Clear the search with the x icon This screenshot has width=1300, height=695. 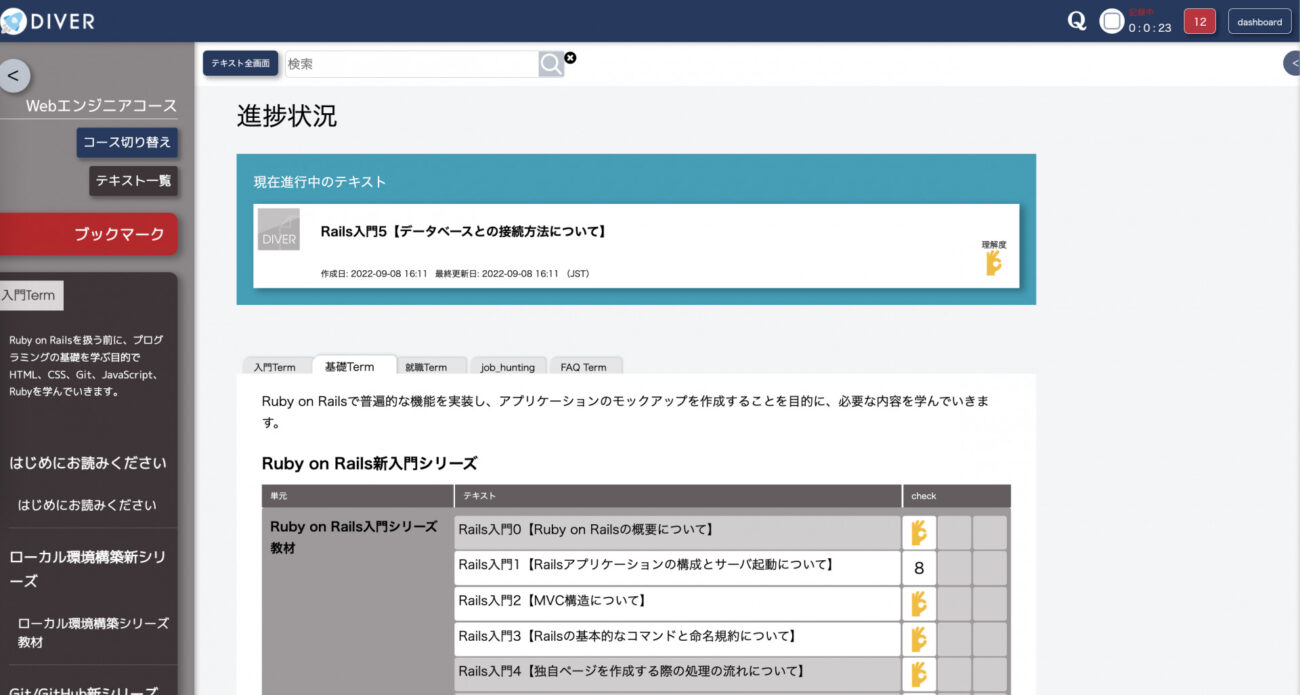pyautogui.click(x=571, y=58)
